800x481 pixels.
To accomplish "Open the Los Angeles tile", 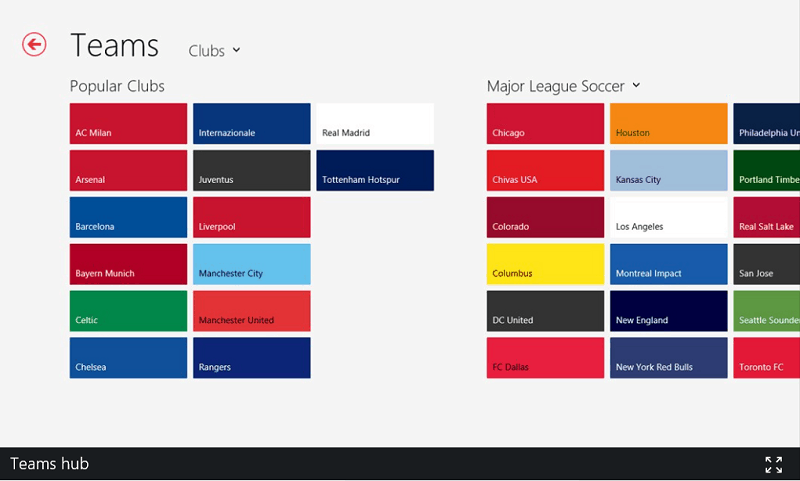I will pos(669,217).
